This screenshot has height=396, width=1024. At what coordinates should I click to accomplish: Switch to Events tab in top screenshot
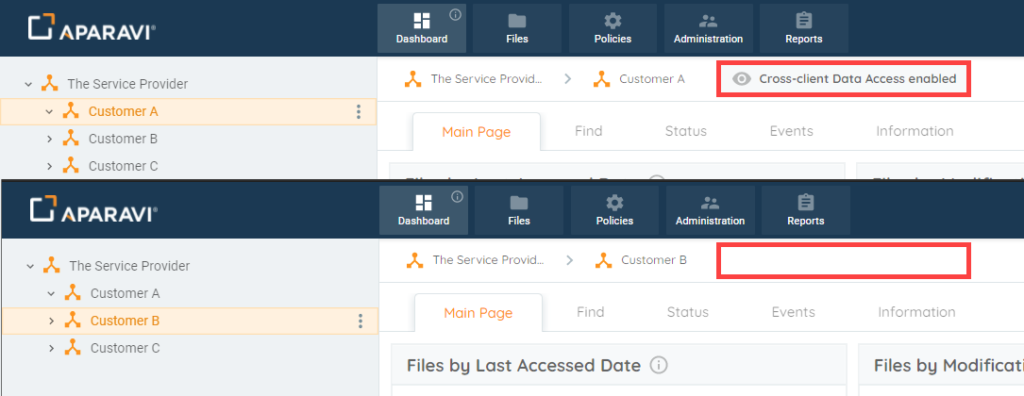click(x=792, y=131)
